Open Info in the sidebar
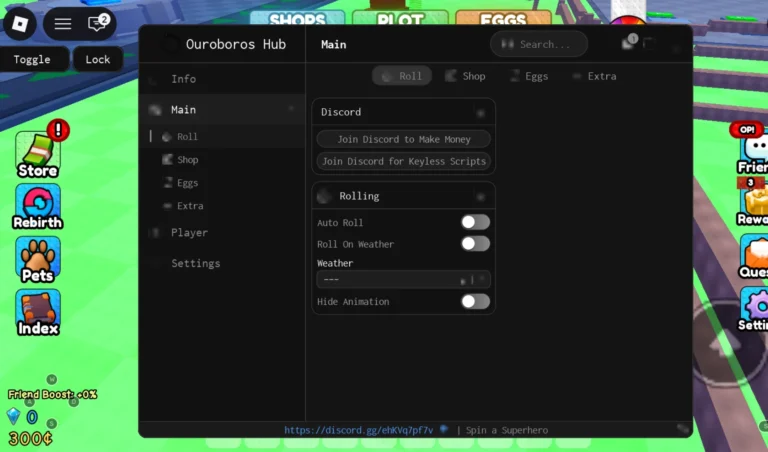This screenshot has height=452, width=768. point(222,79)
